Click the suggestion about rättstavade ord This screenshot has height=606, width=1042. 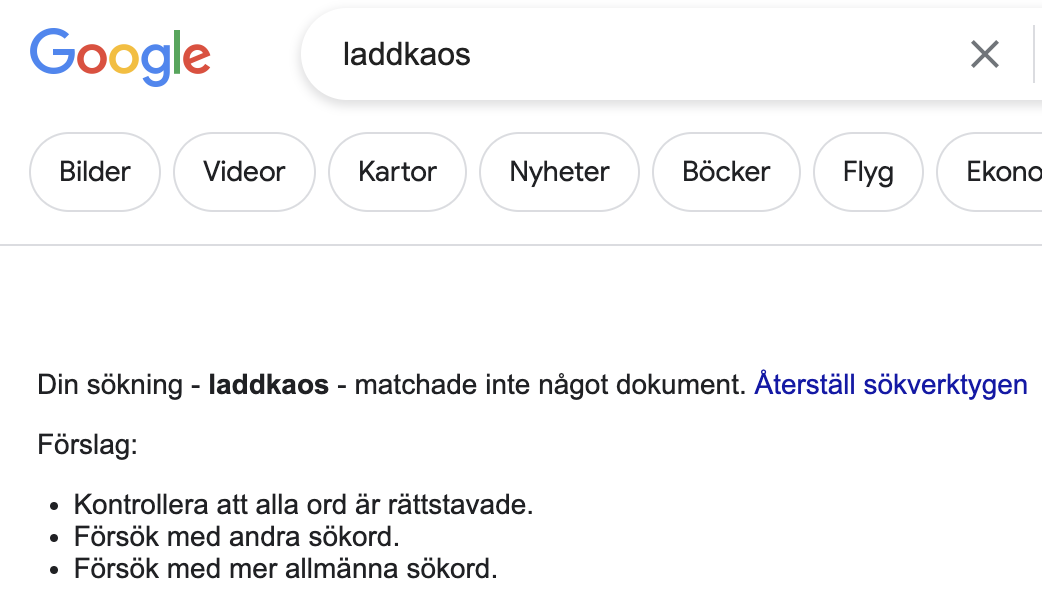click(304, 505)
